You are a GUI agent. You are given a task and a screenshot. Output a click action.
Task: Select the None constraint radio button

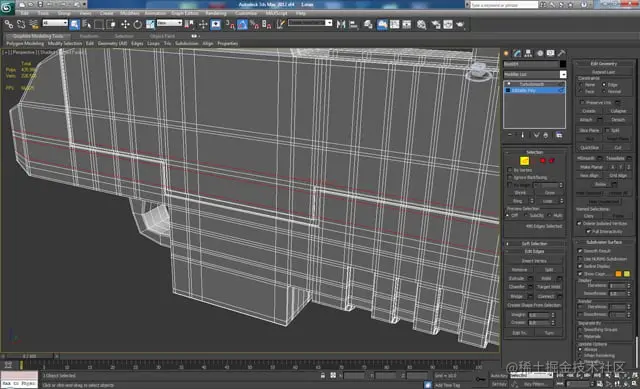coord(581,84)
